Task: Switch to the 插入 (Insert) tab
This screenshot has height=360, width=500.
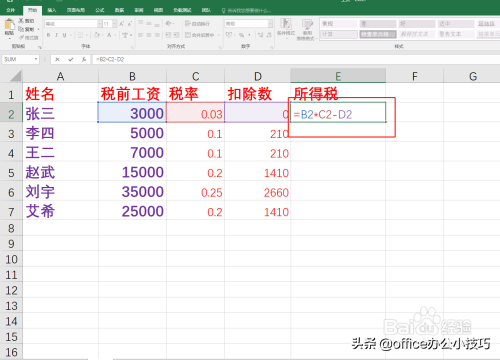Action: (52, 10)
